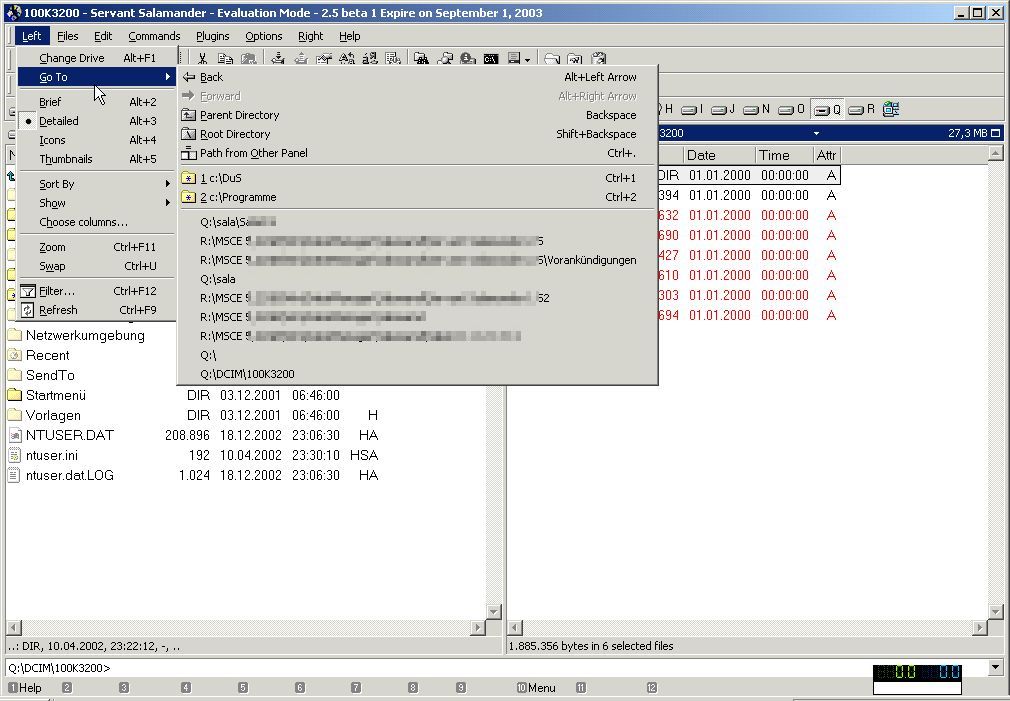Choose Root Directory in the submenu
Screen dimensions: 1010x701
[x=417, y=134]
